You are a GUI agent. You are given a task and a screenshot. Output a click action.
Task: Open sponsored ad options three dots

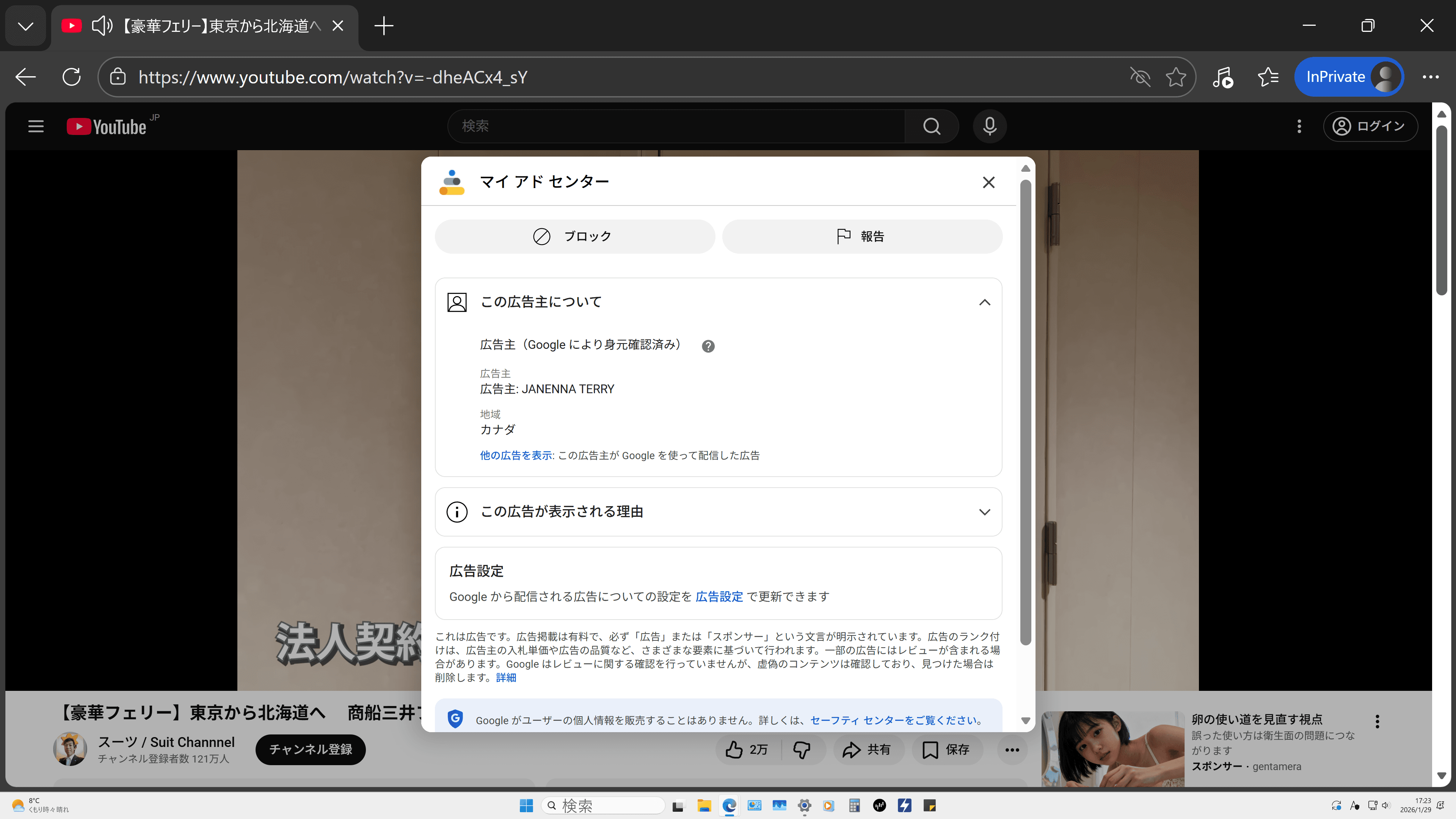click(x=1377, y=721)
